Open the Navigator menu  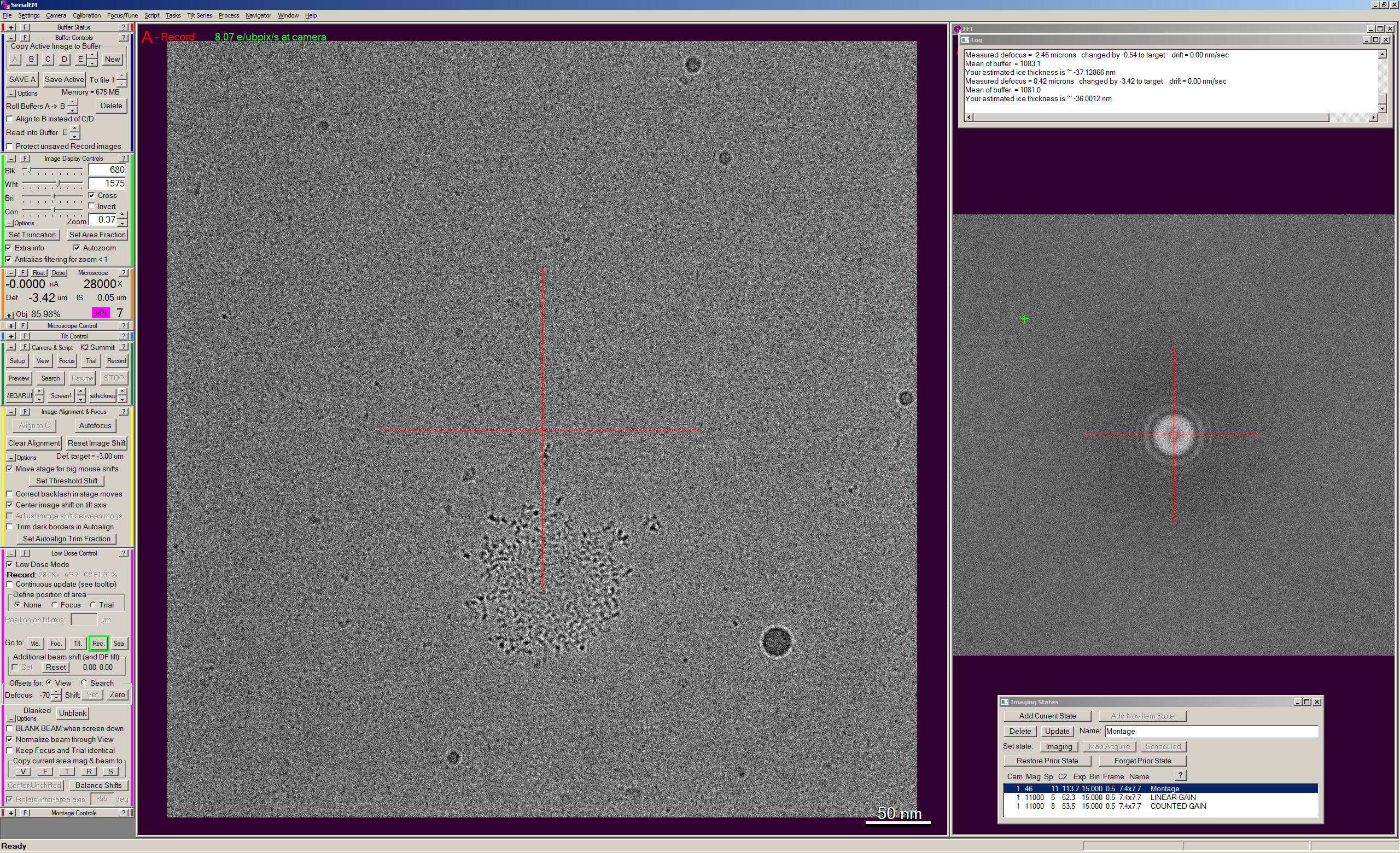[258, 15]
